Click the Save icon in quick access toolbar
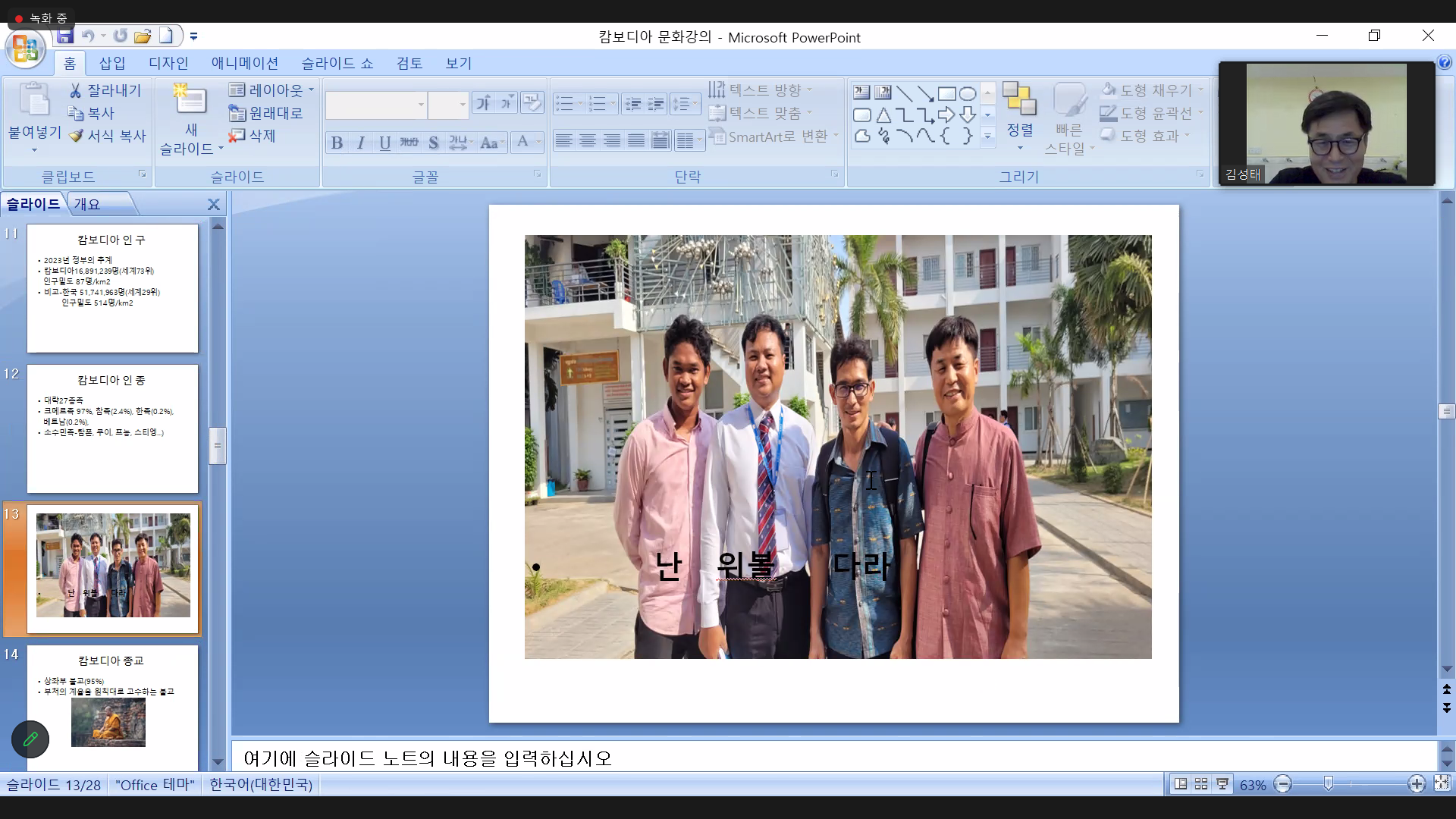Screen dimensions: 1456x819 65,36
